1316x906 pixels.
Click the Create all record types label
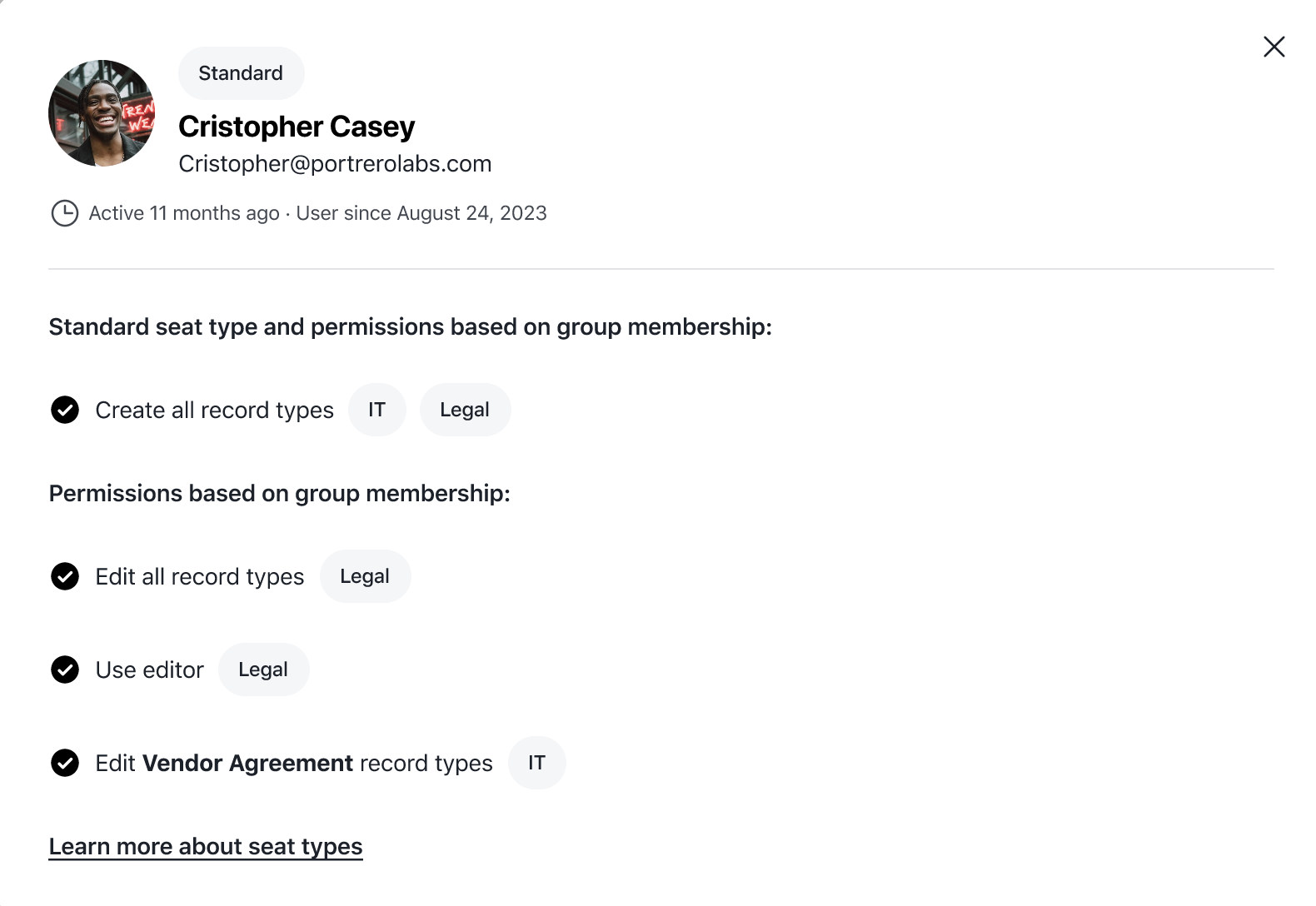pos(214,411)
